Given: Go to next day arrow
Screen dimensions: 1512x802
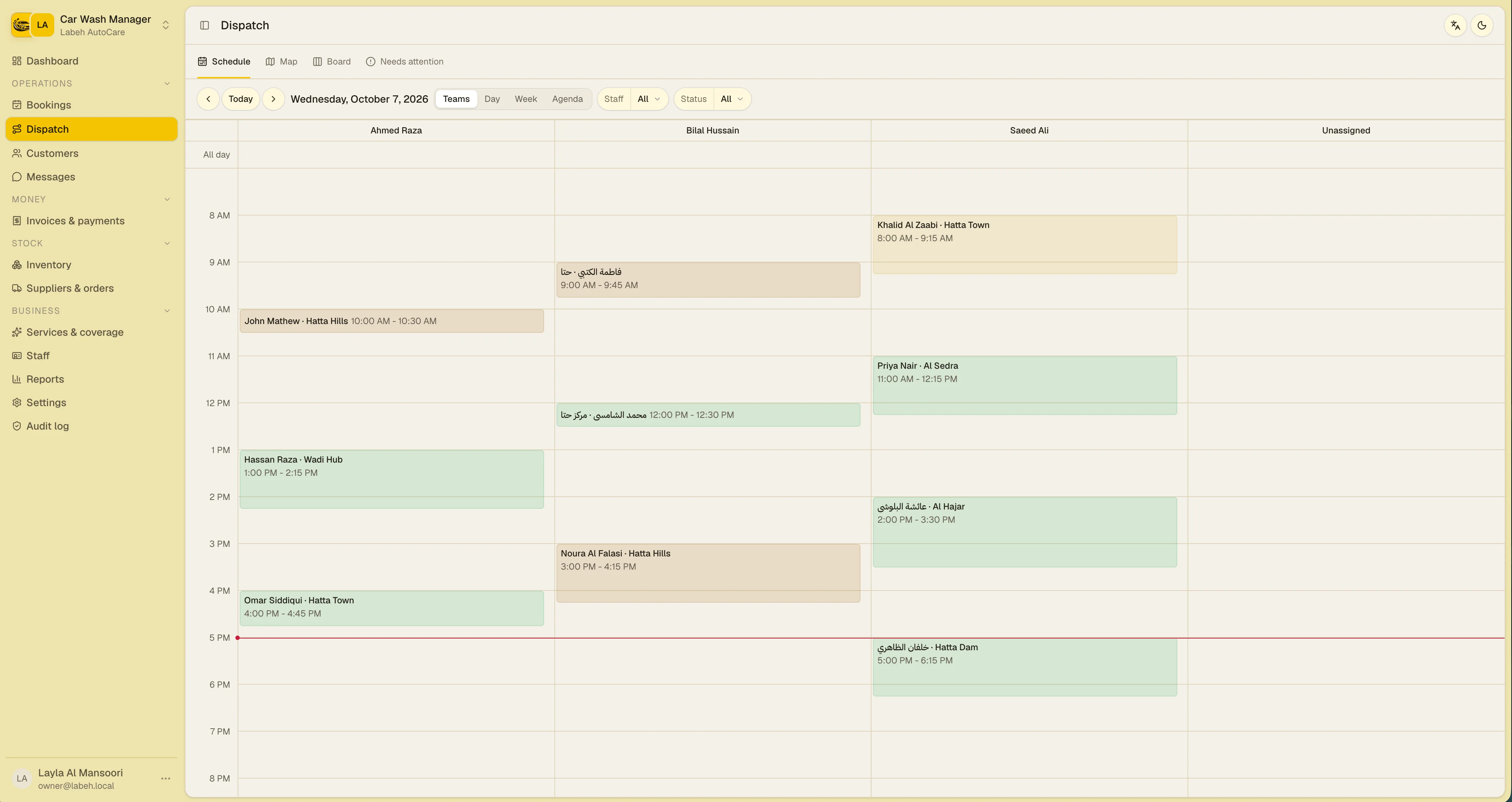Looking at the screenshot, I should (x=274, y=99).
